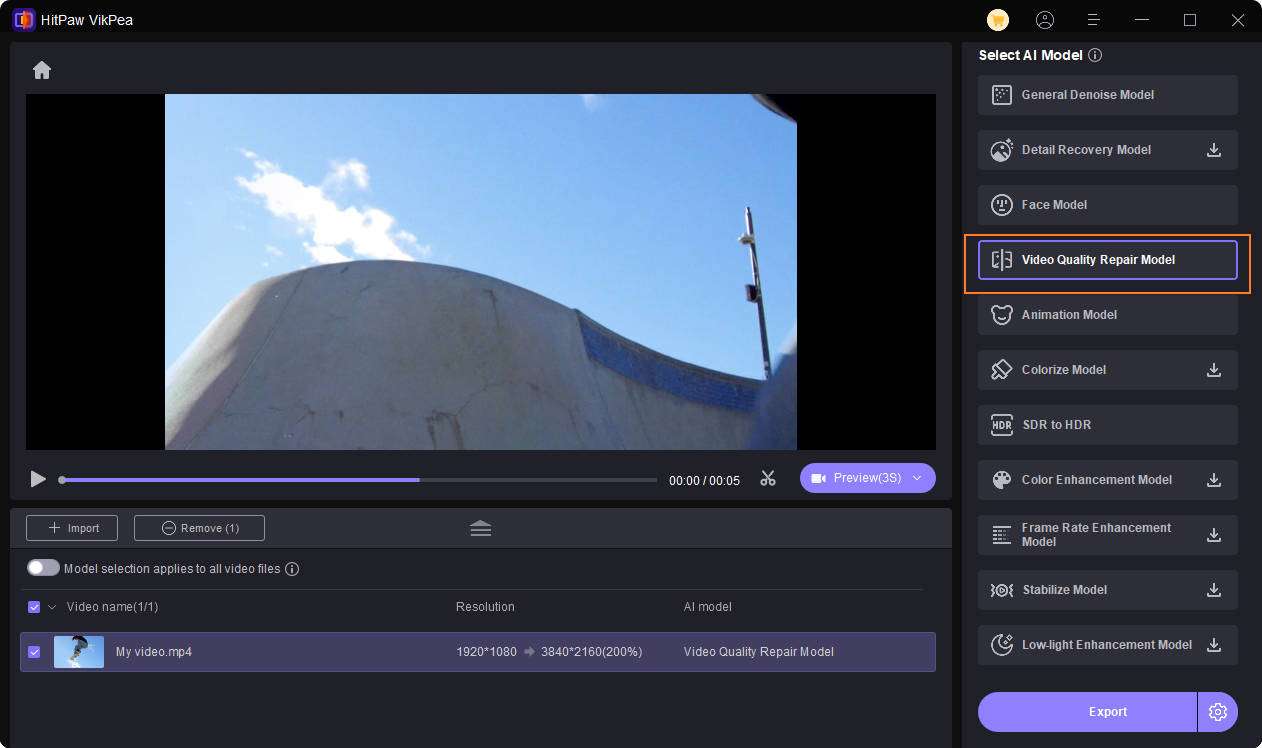Click the 3840*2160(200%) resolution value
Image resolution: width=1262 pixels, height=748 pixels.
[x=591, y=652]
